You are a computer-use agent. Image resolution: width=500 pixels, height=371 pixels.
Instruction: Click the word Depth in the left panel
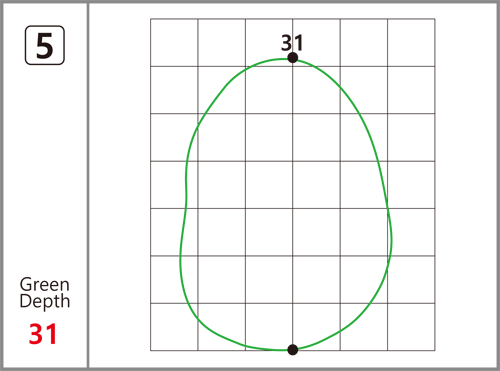coord(45,301)
